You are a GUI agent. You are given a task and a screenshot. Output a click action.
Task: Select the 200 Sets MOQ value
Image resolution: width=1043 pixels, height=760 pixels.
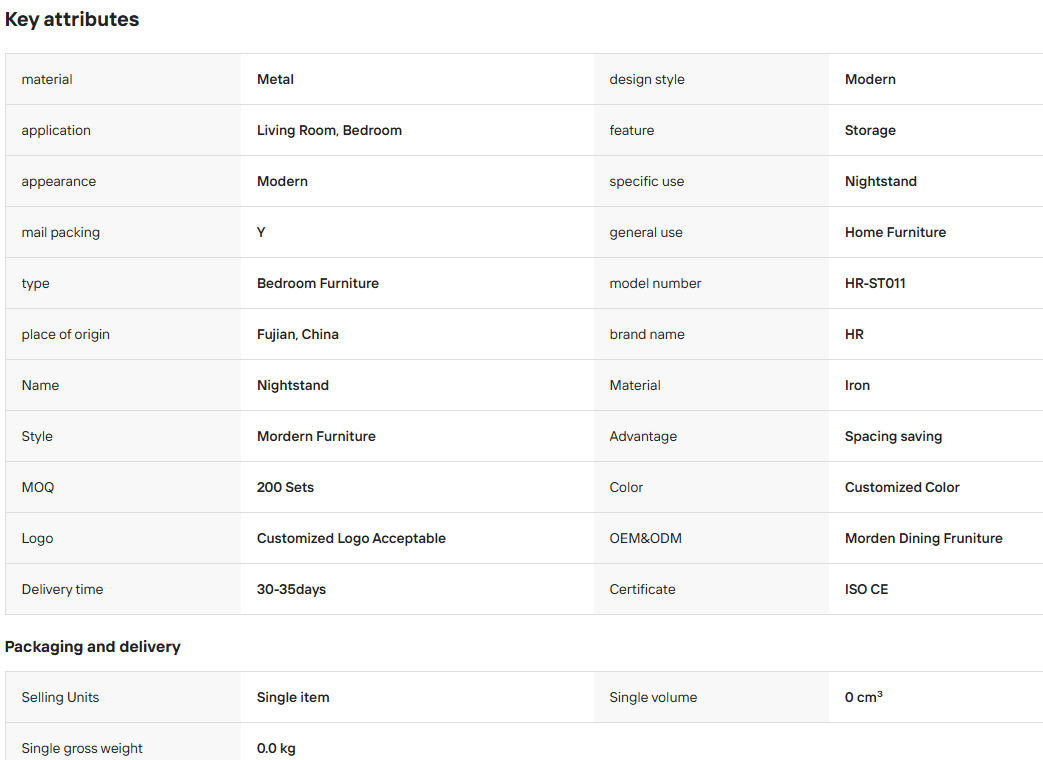point(285,487)
